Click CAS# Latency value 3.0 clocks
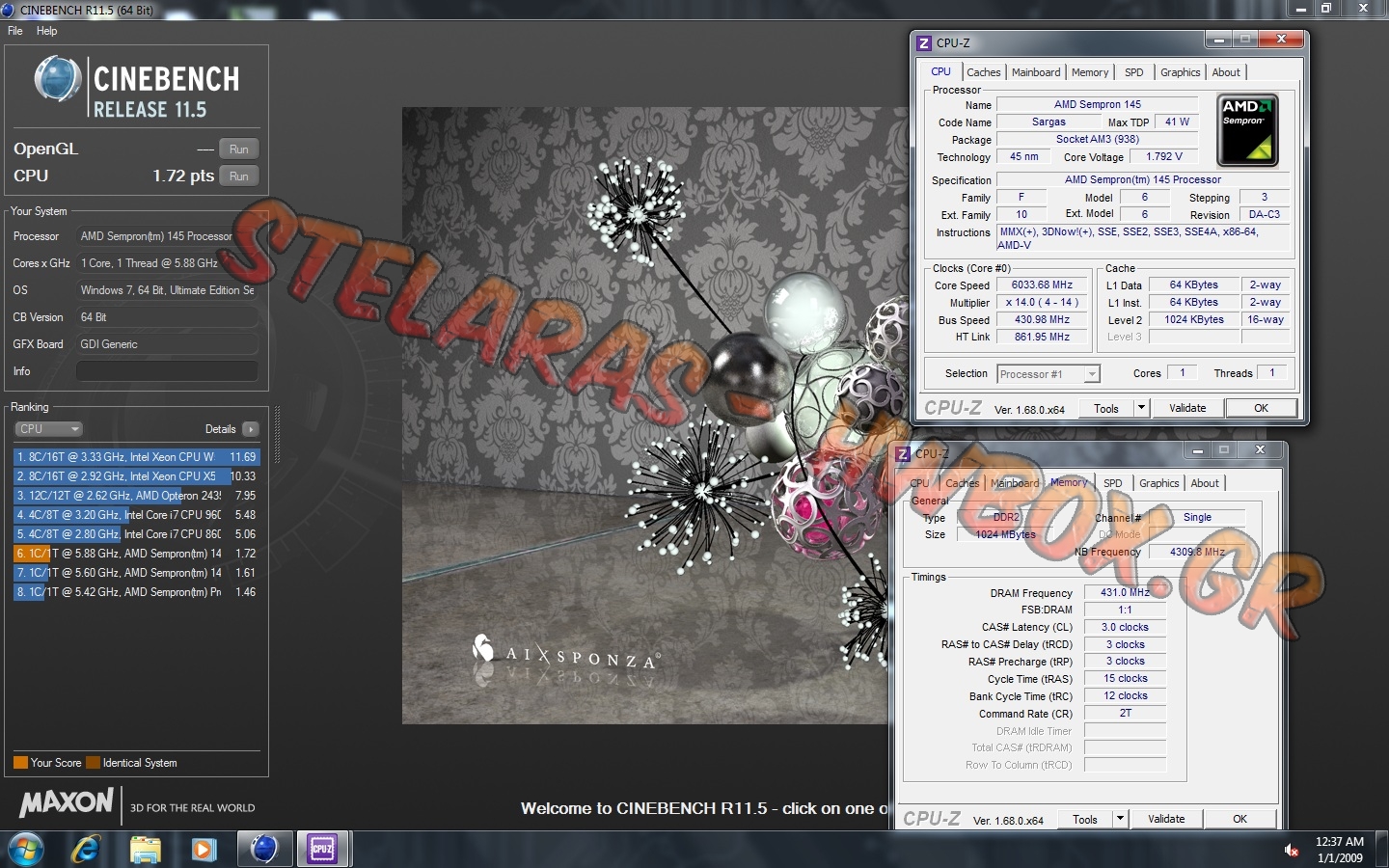The width and height of the screenshot is (1389, 868). point(1125,628)
